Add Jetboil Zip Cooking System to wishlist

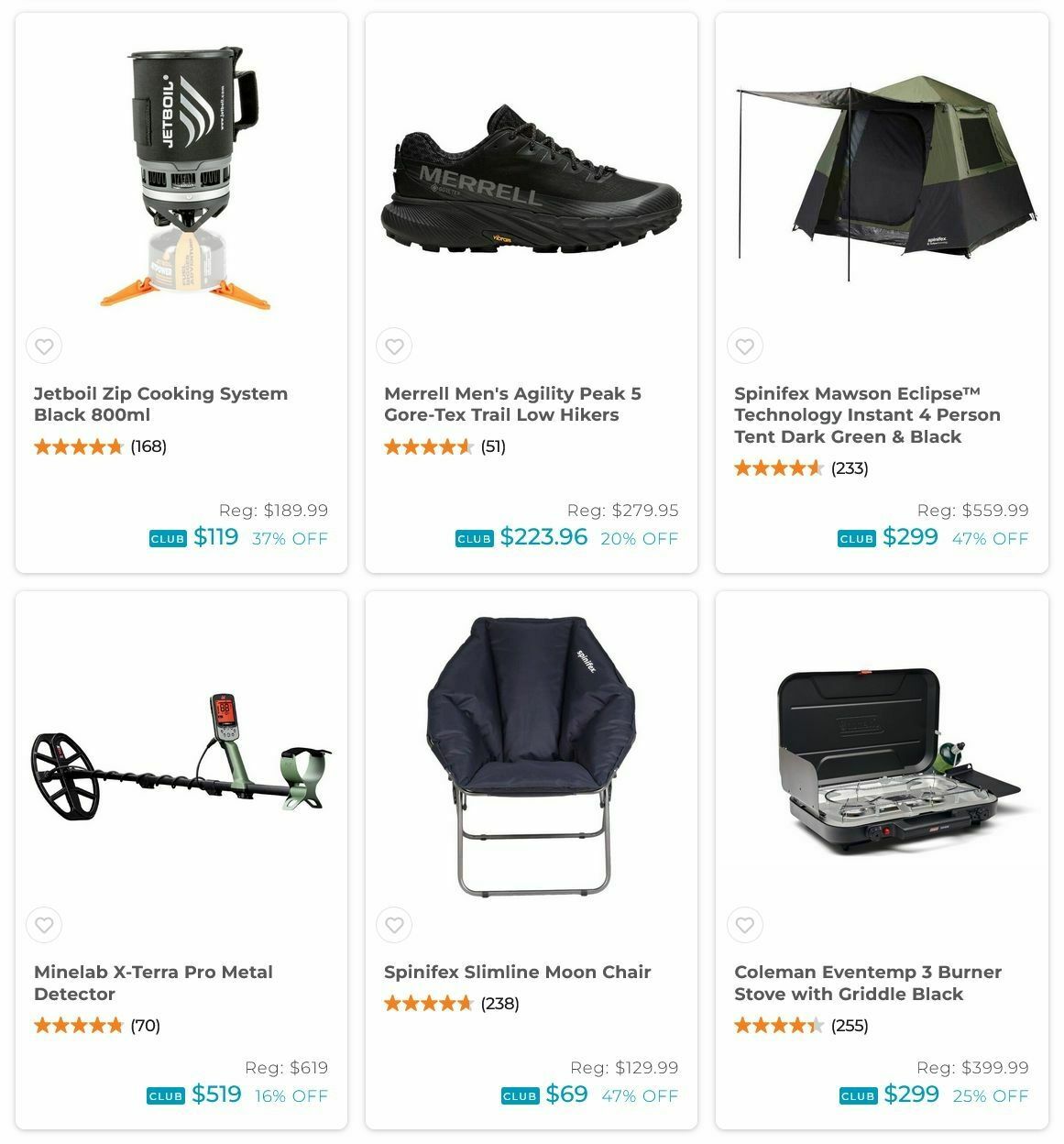tap(44, 346)
